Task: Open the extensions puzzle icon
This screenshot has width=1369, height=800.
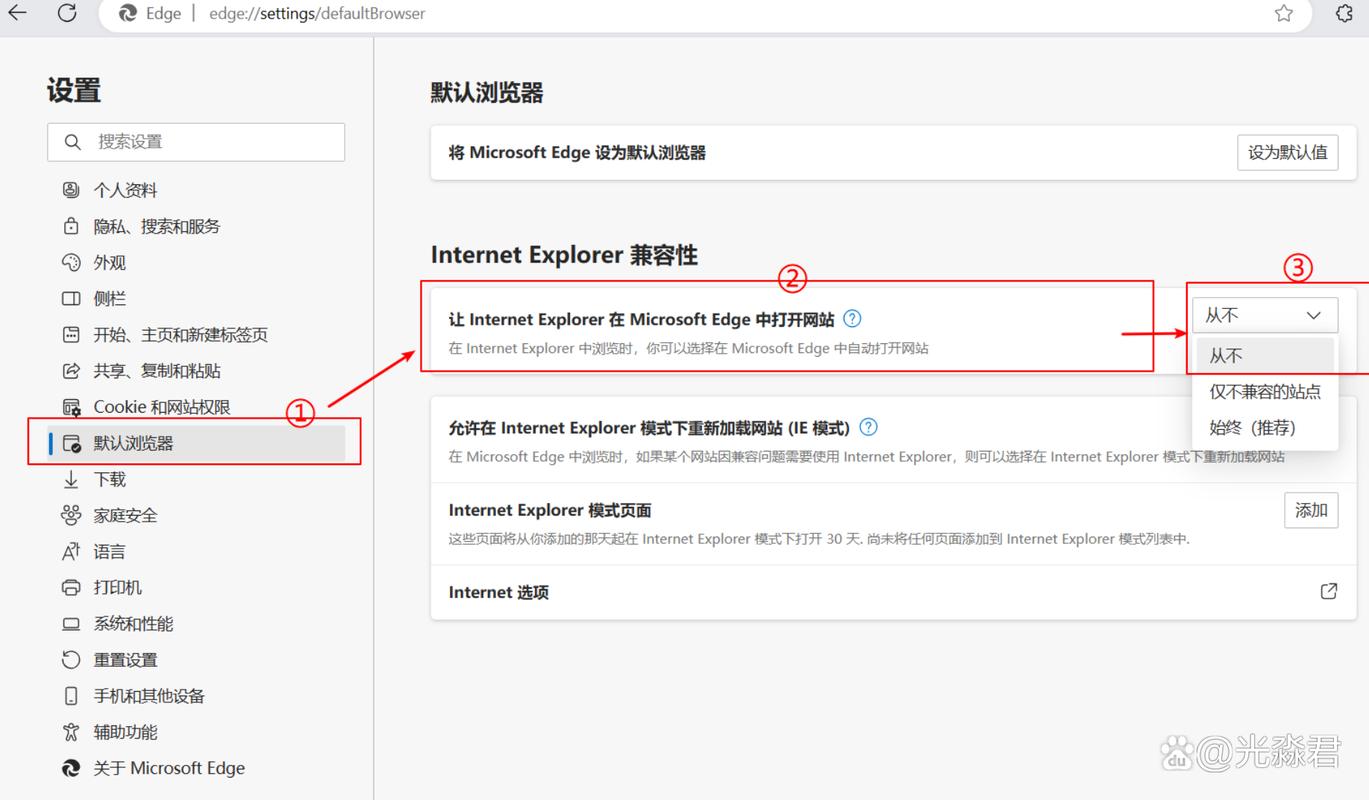Action: click(x=1345, y=13)
